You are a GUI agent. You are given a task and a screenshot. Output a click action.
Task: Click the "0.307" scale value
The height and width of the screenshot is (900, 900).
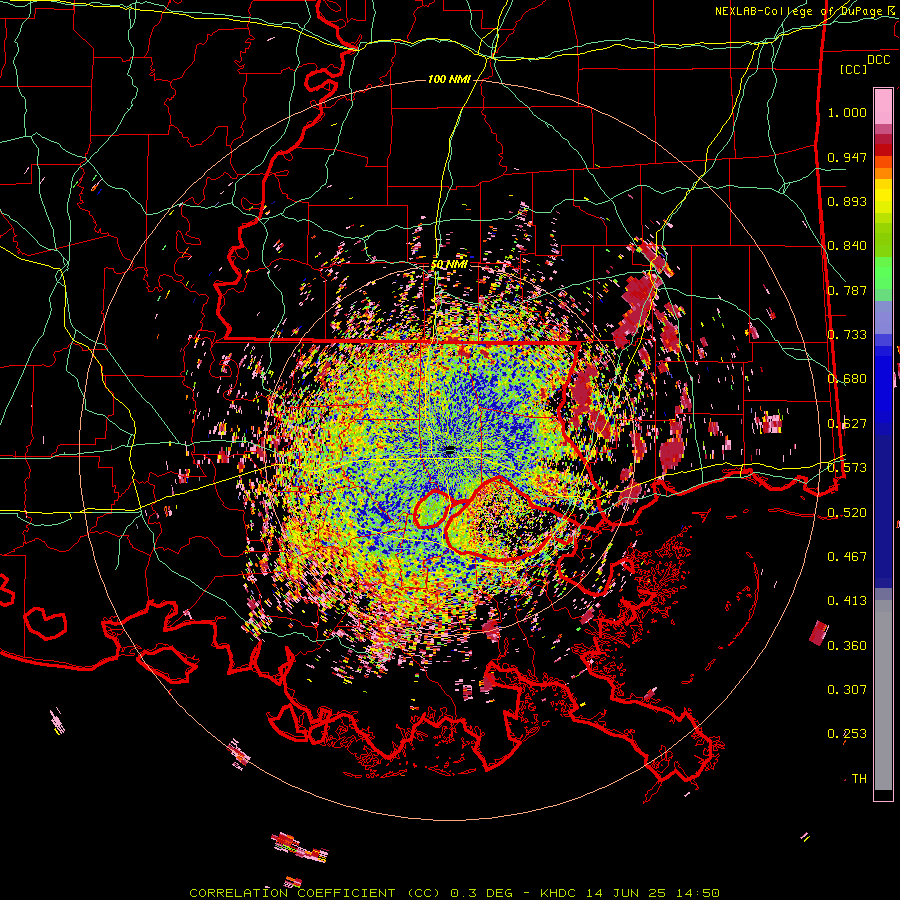point(847,689)
